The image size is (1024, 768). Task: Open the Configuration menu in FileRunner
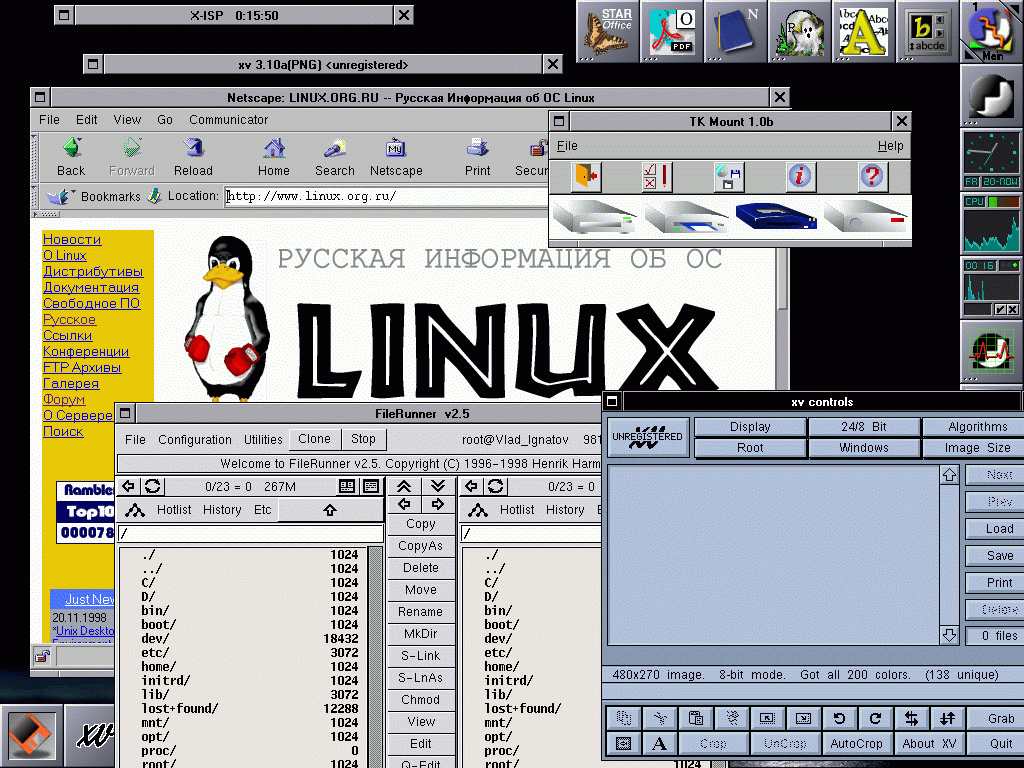coord(195,439)
